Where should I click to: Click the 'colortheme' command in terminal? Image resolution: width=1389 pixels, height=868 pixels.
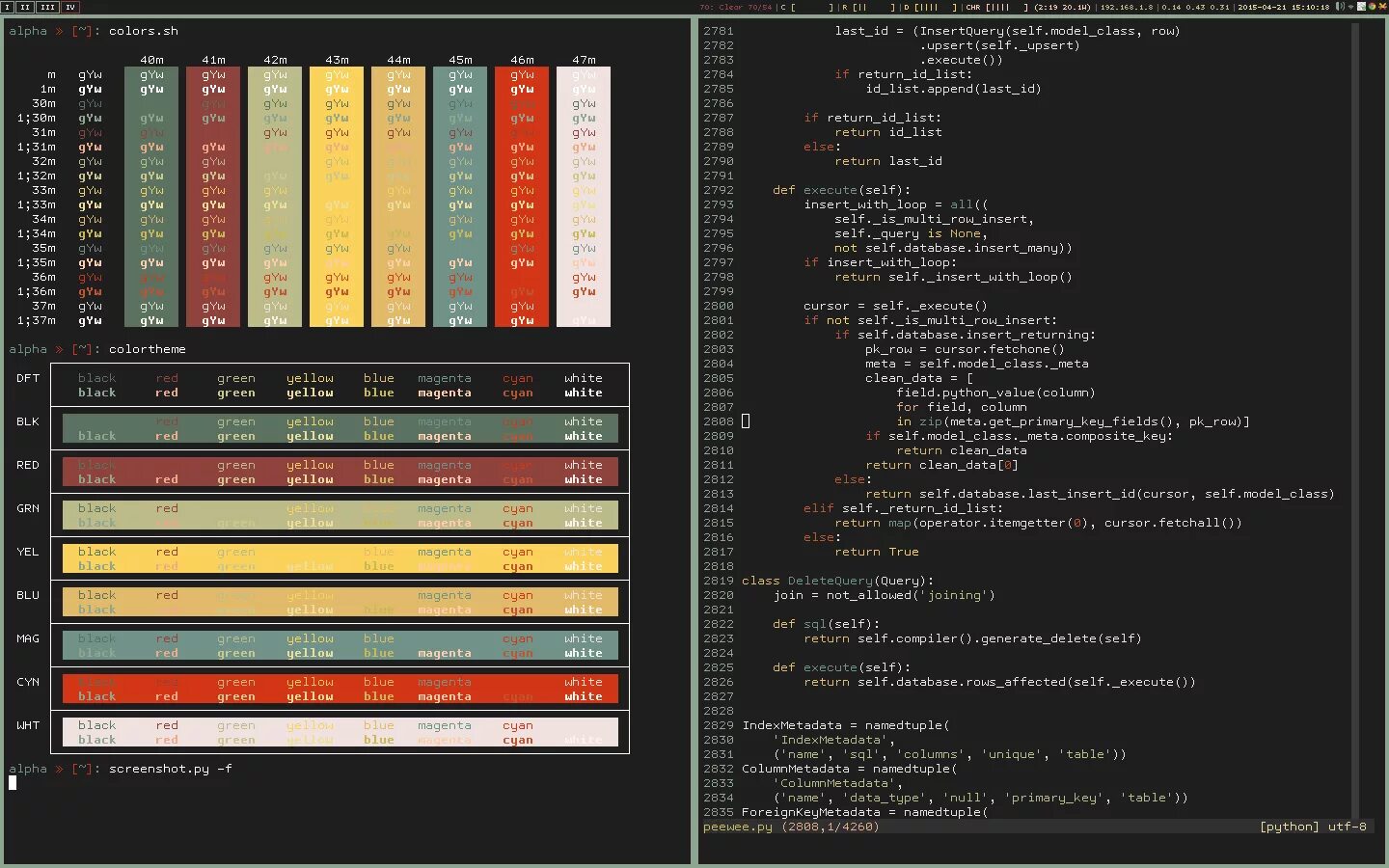coord(148,349)
